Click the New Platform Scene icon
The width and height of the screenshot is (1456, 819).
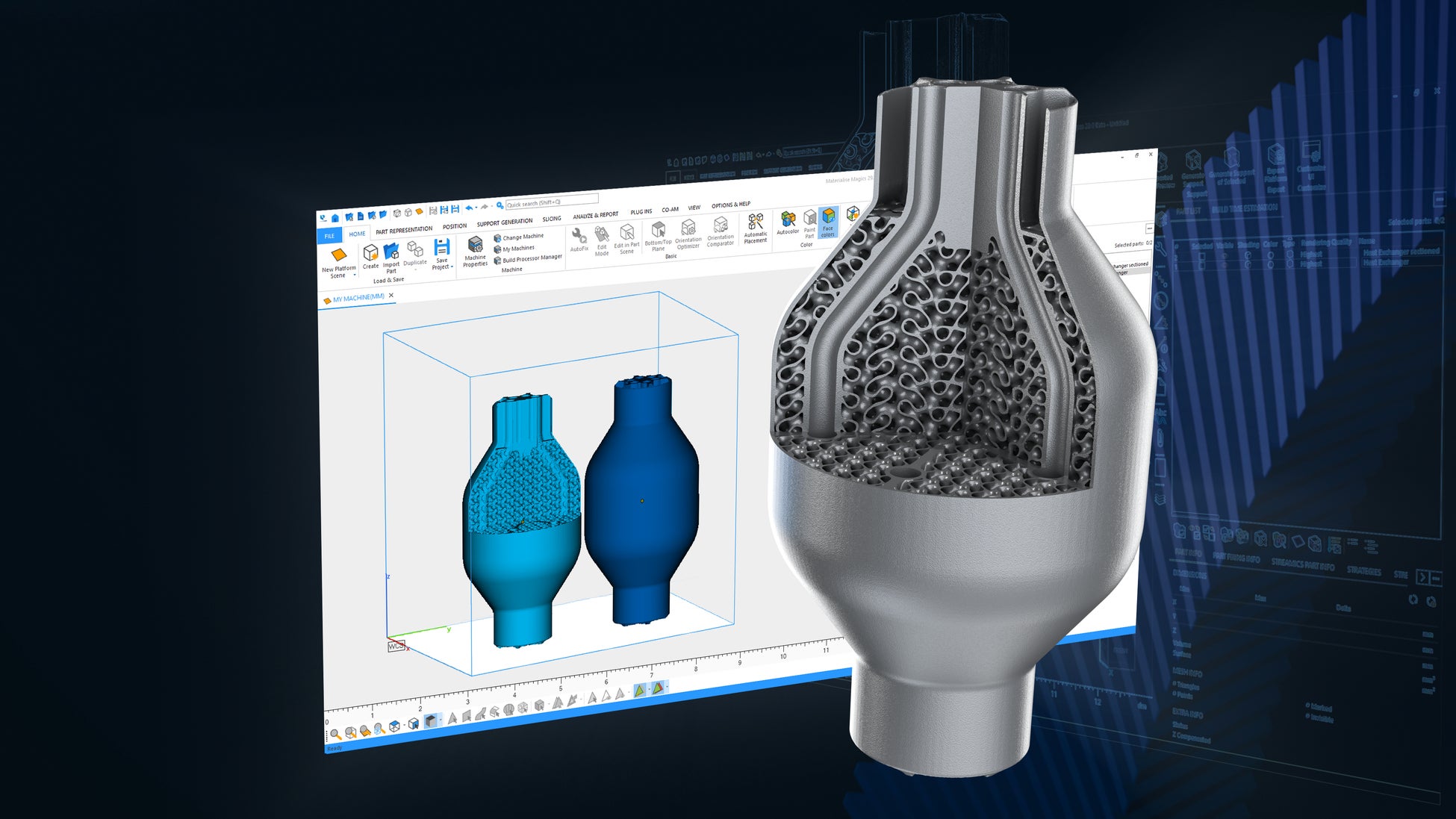point(338,255)
